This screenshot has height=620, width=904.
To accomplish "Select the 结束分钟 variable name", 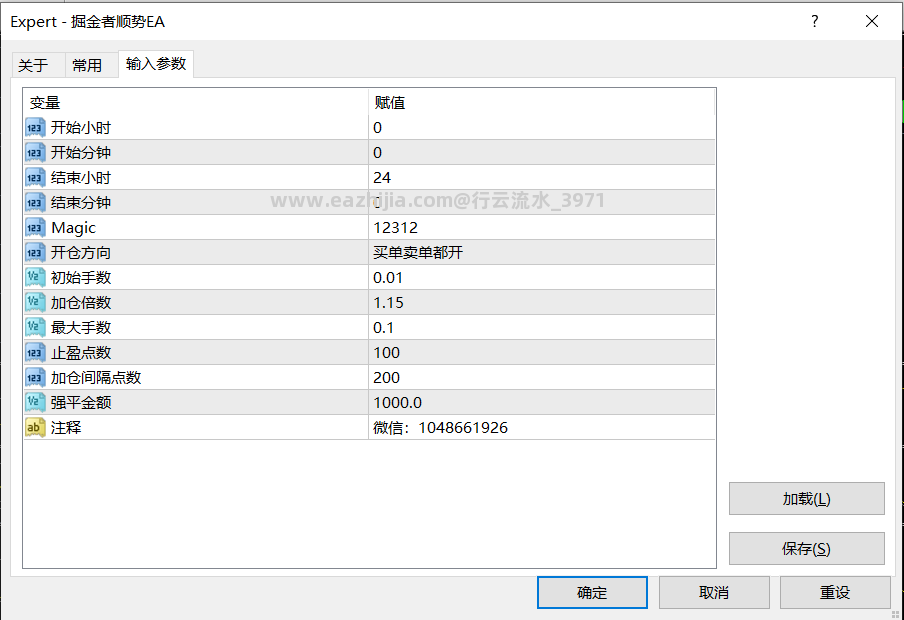I will coord(81,202).
